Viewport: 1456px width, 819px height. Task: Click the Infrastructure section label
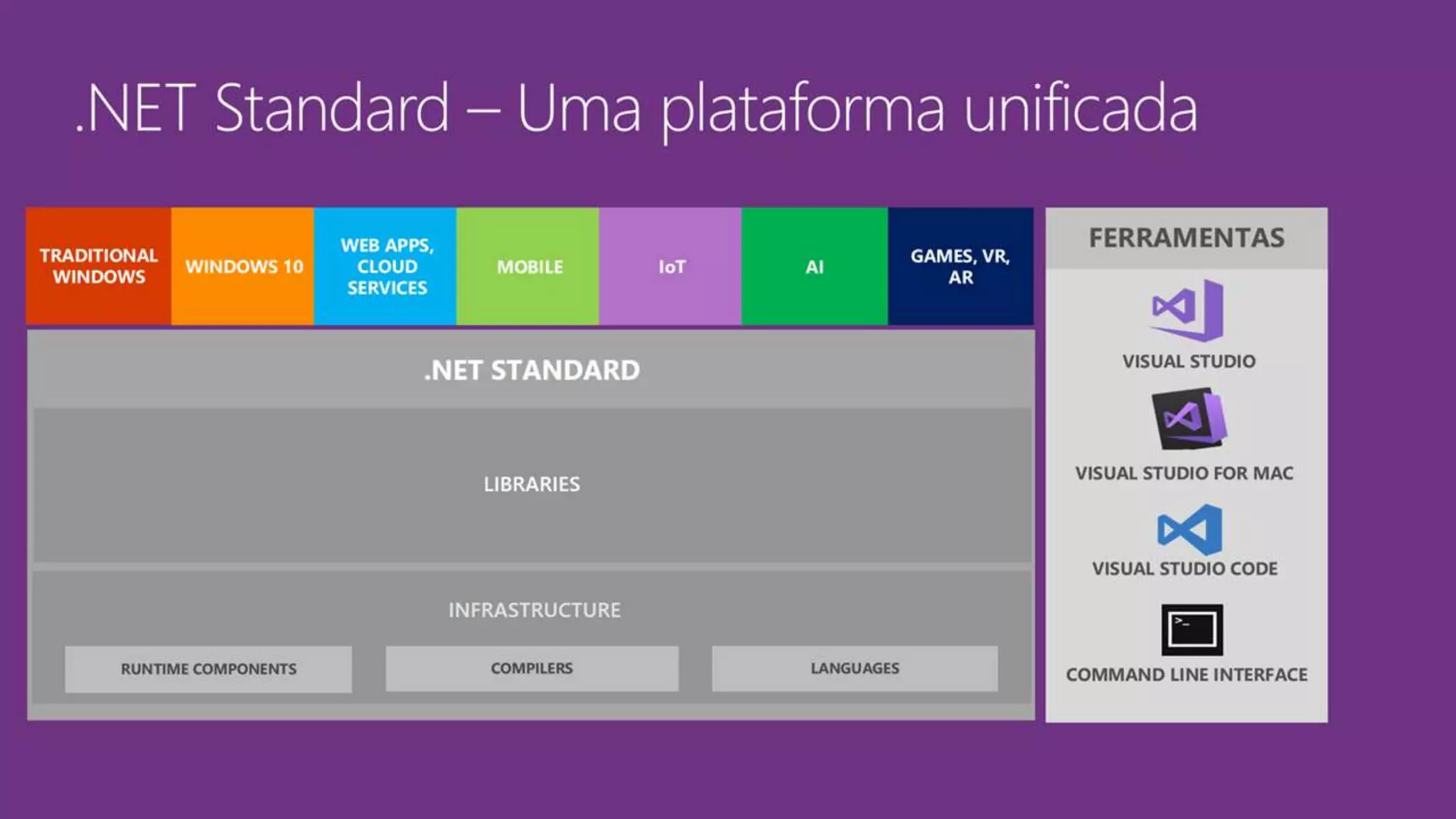(534, 610)
